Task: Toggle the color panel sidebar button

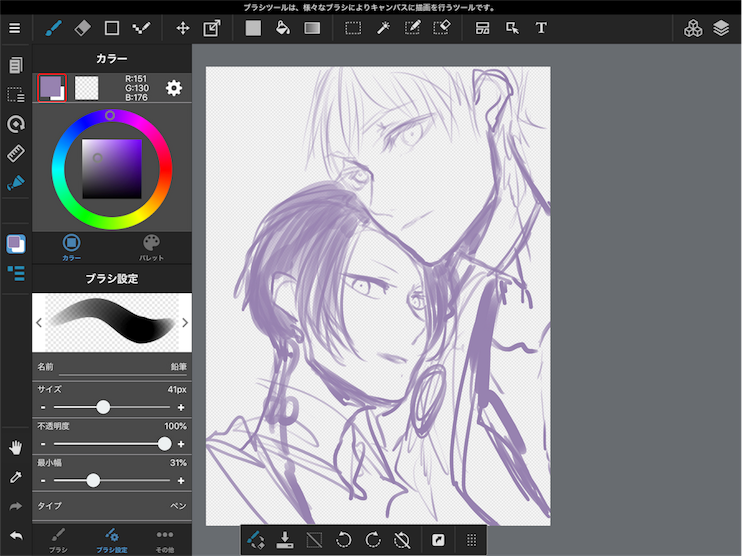Action: tap(16, 244)
